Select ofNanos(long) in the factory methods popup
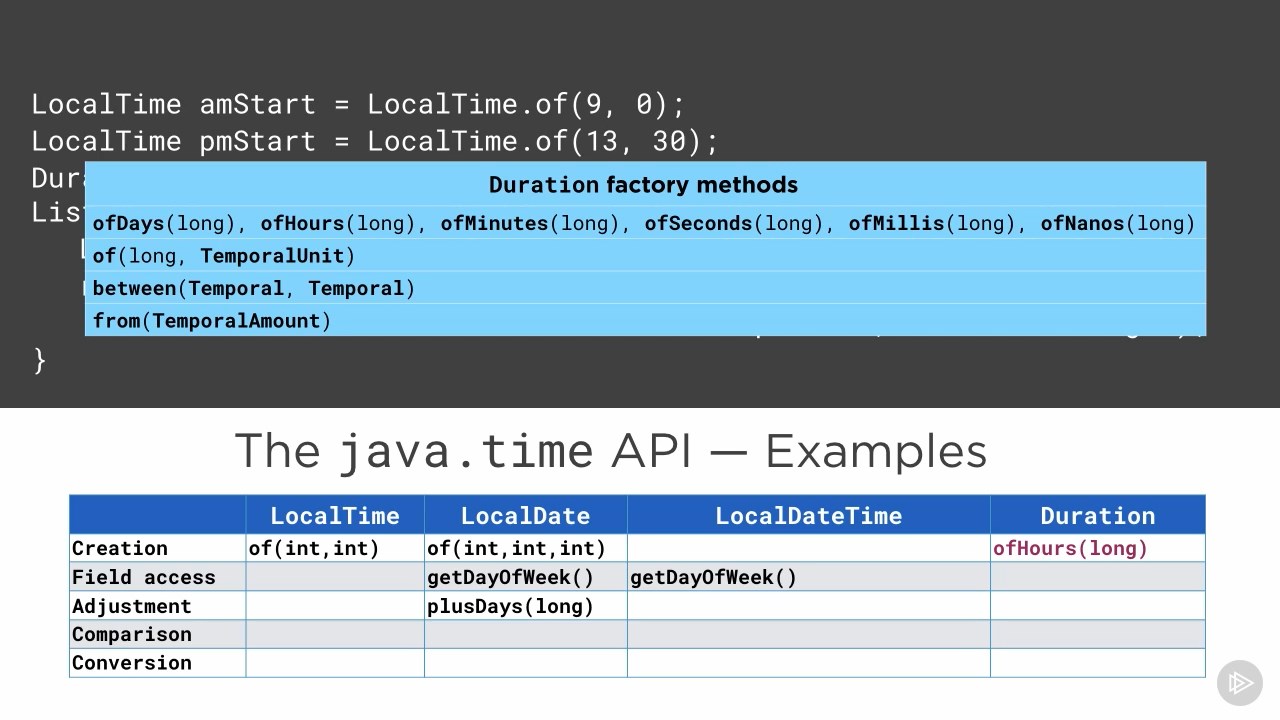The height and width of the screenshot is (720, 1280). 1118,224
